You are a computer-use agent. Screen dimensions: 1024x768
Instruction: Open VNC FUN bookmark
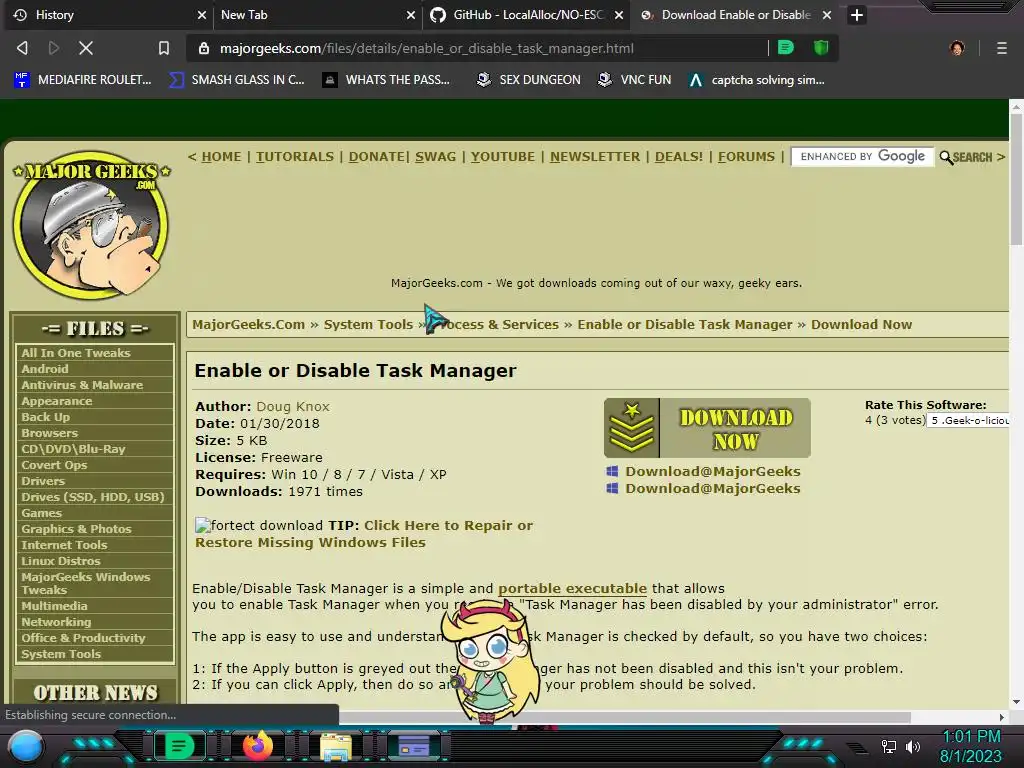(x=635, y=80)
